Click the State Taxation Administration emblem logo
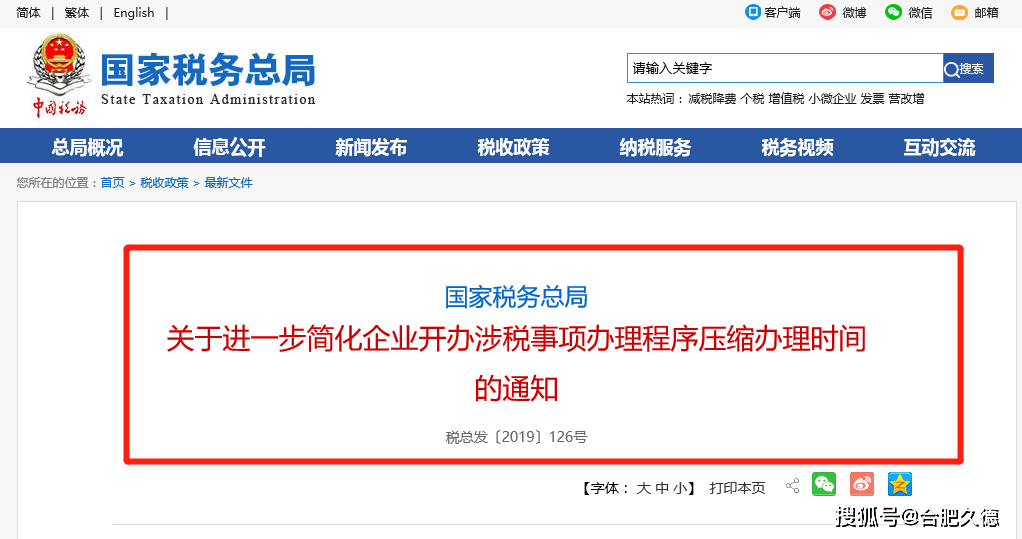Screen dimensions: 1022x539 (59, 76)
